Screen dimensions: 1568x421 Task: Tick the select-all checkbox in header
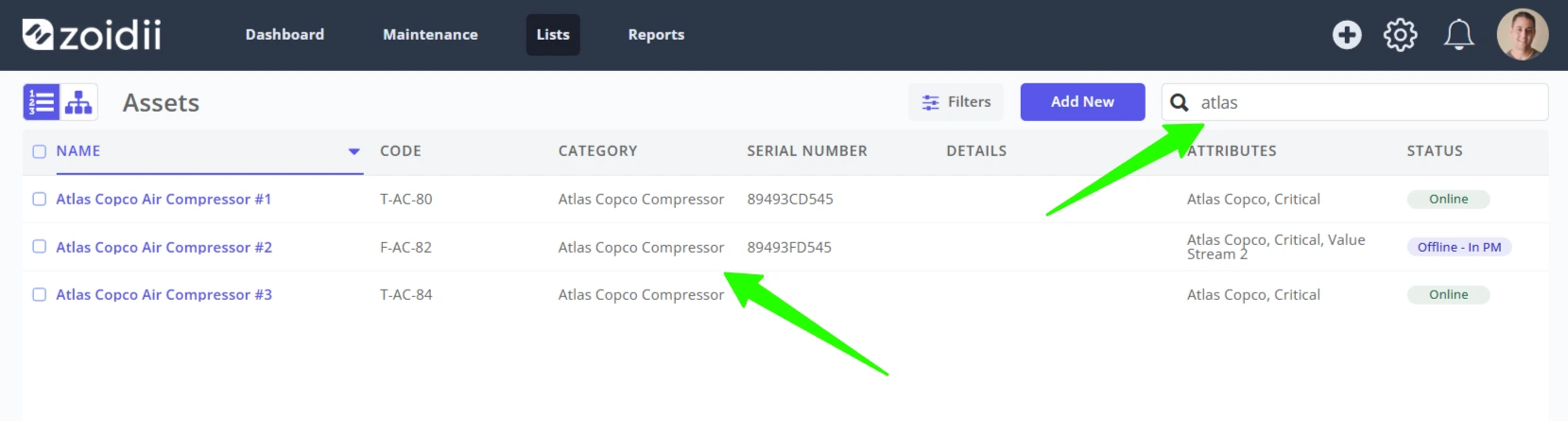pyautogui.click(x=40, y=151)
